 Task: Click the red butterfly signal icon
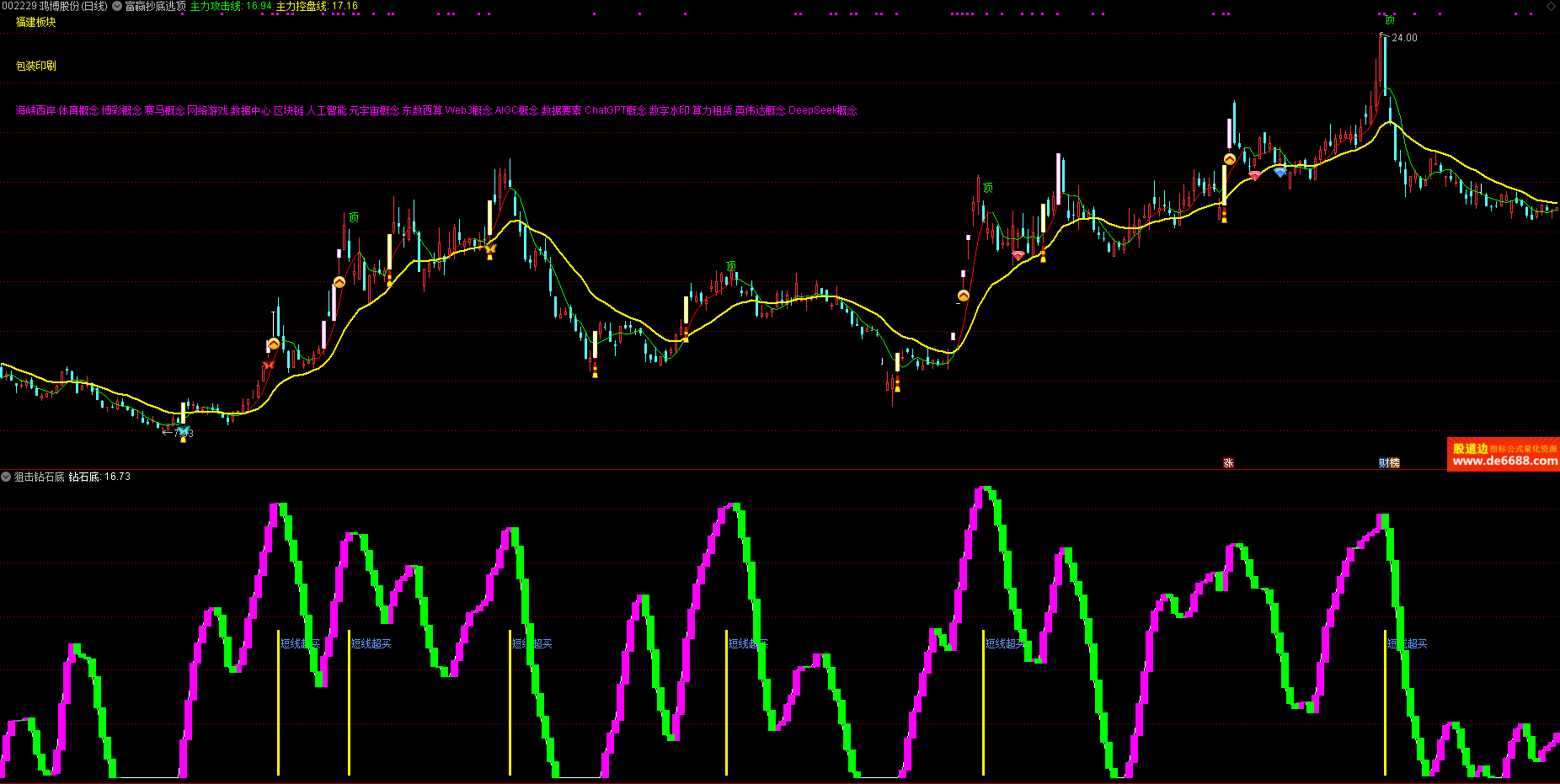269,365
